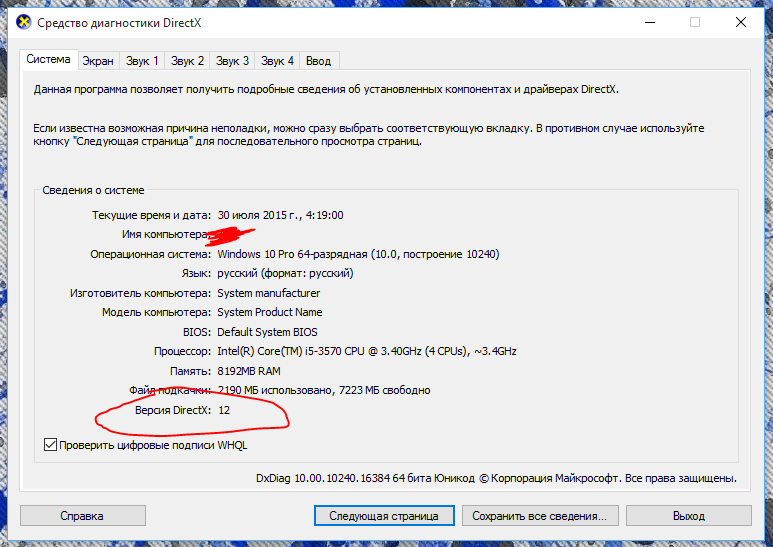The width and height of the screenshot is (773, 547).
Task: Close the DirectX diagnostic window
Action: point(741,22)
